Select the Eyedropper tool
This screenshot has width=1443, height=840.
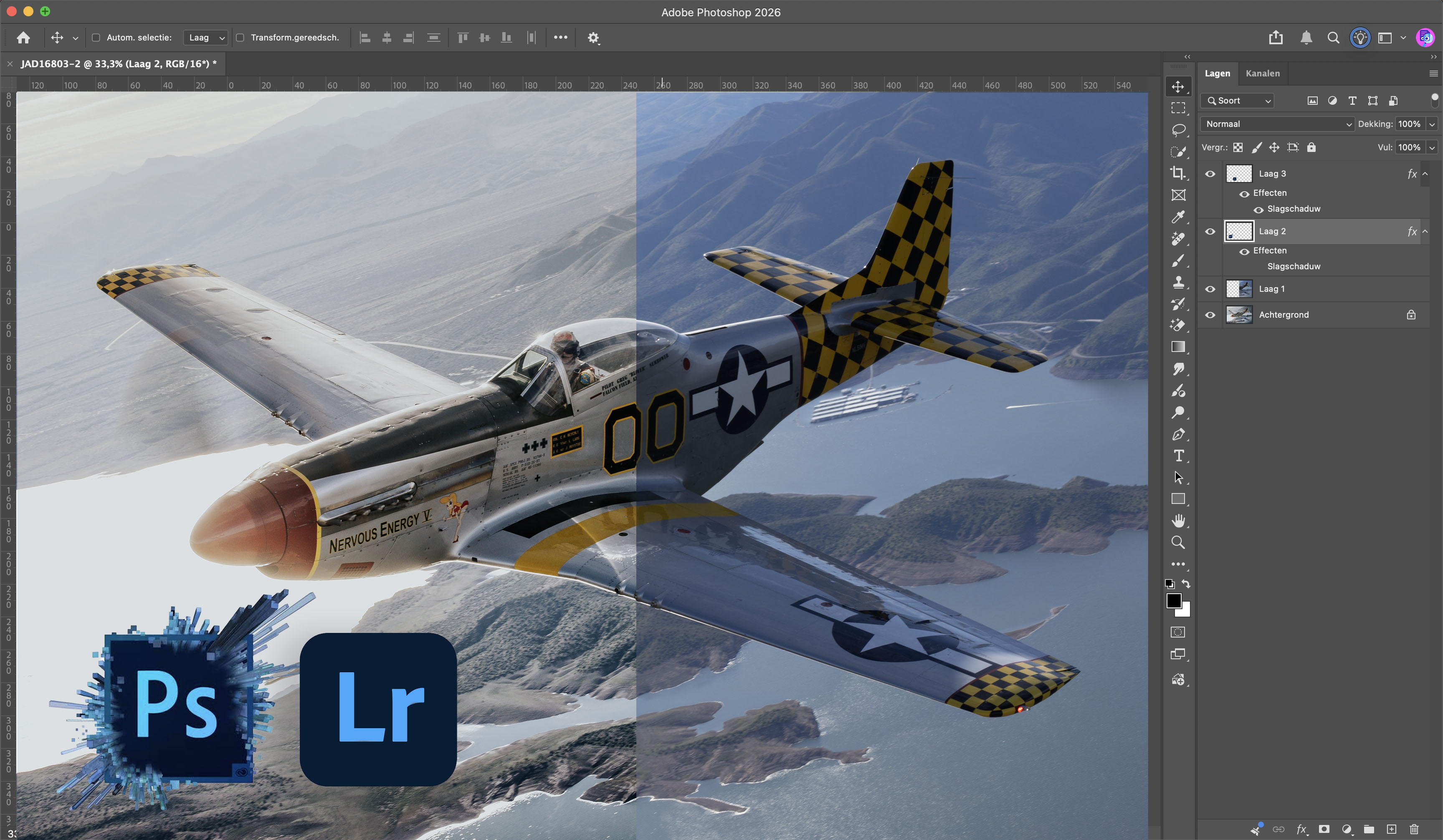(1178, 217)
